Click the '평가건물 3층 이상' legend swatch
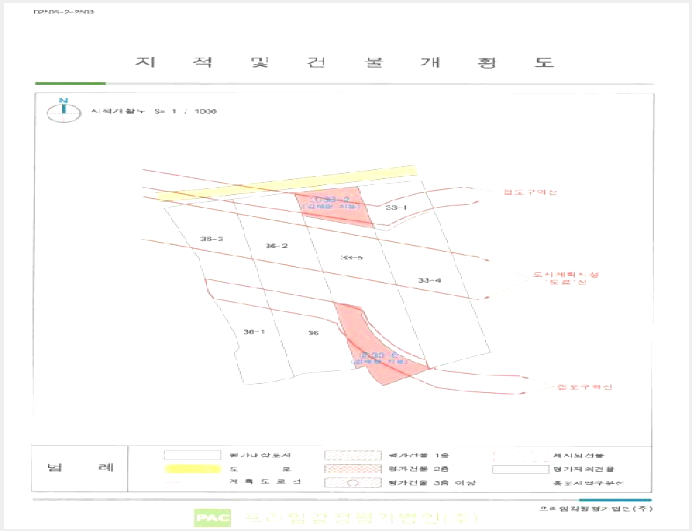 tap(353, 482)
